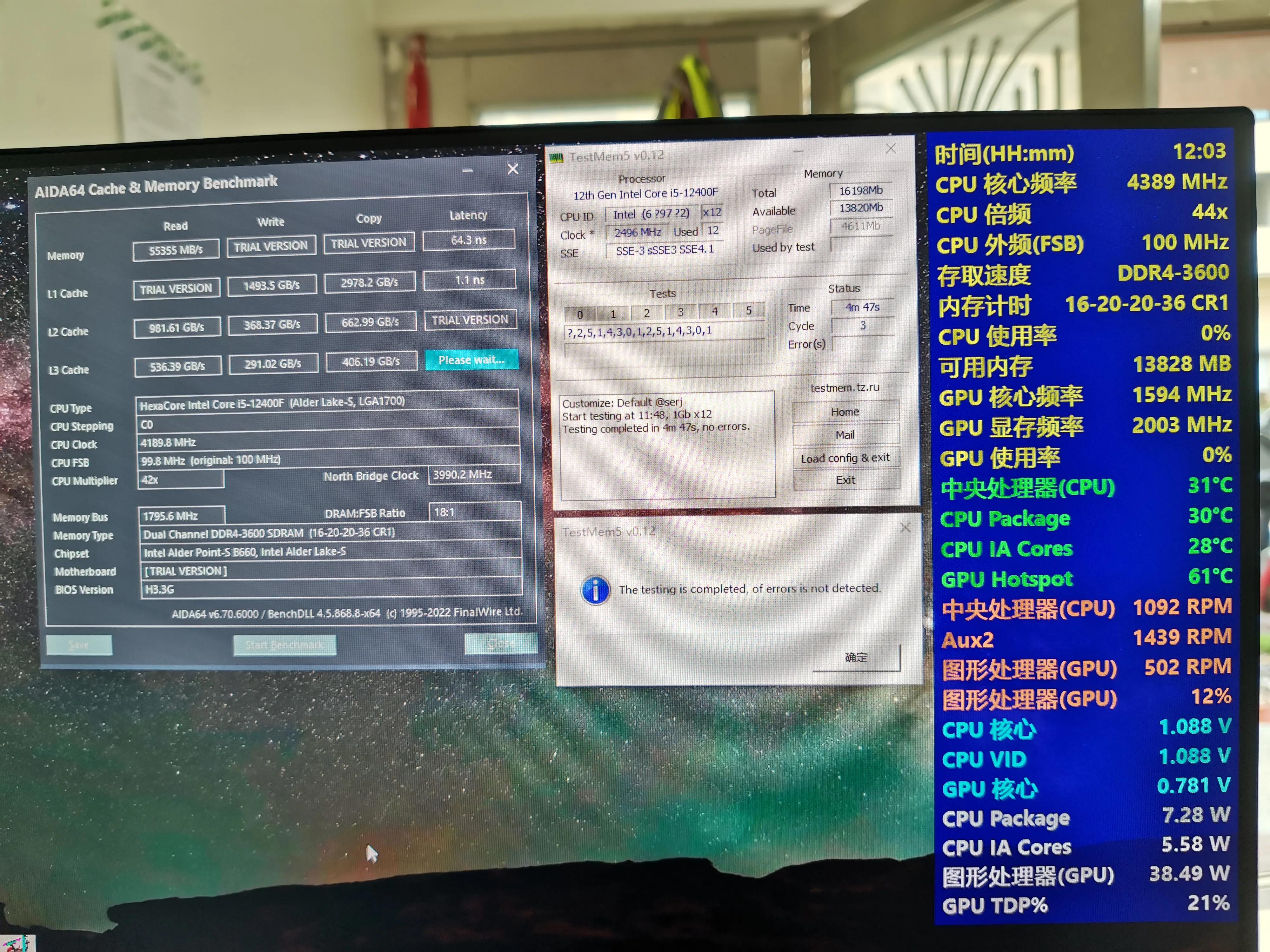Click CPU Type field HexaCore Intel Core i5-12400F

point(327,402)
